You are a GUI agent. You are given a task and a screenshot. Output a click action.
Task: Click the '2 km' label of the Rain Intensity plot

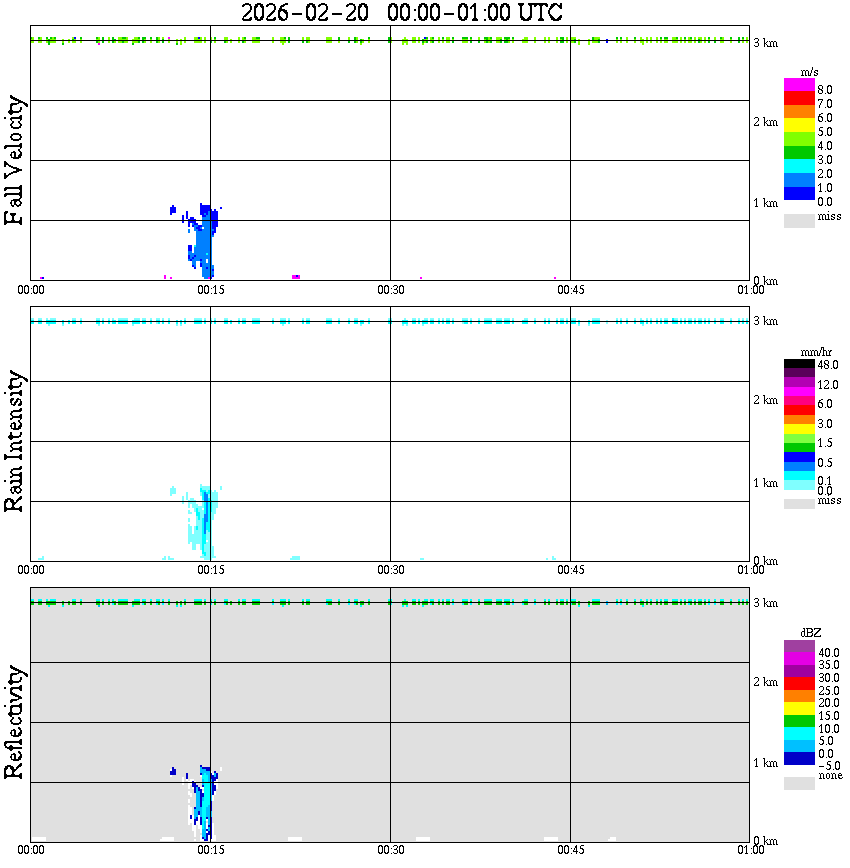pyautogui.click(x=766, y=400)
